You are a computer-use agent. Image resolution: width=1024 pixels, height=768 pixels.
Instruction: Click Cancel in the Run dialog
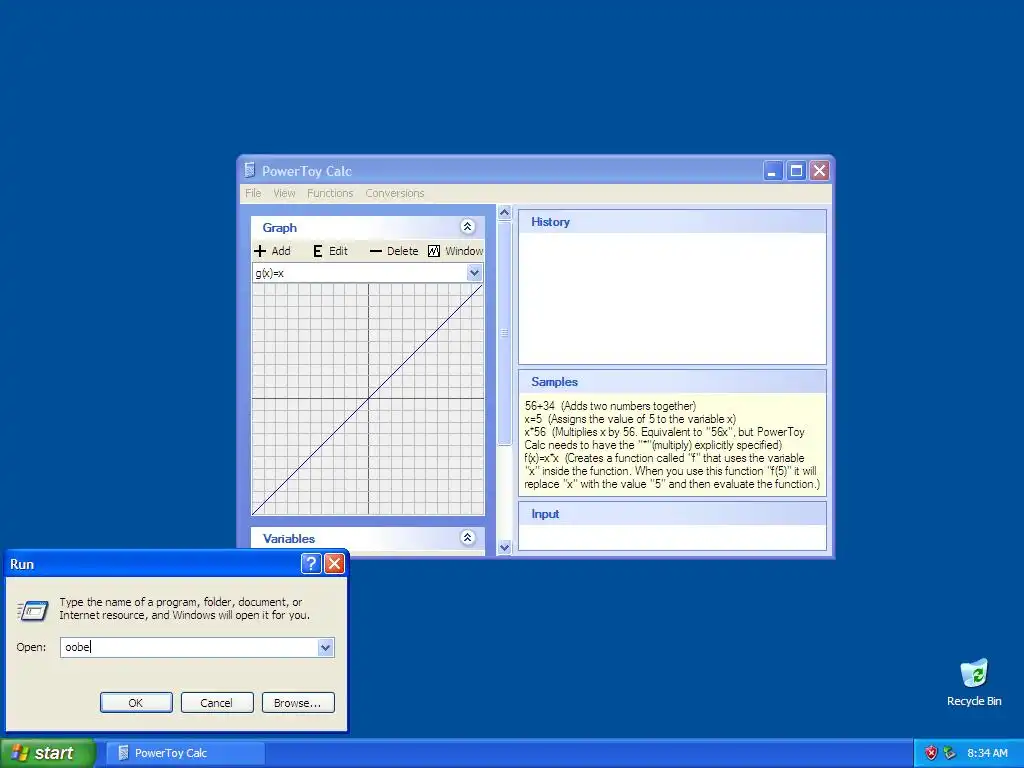(x=217, y=703)
